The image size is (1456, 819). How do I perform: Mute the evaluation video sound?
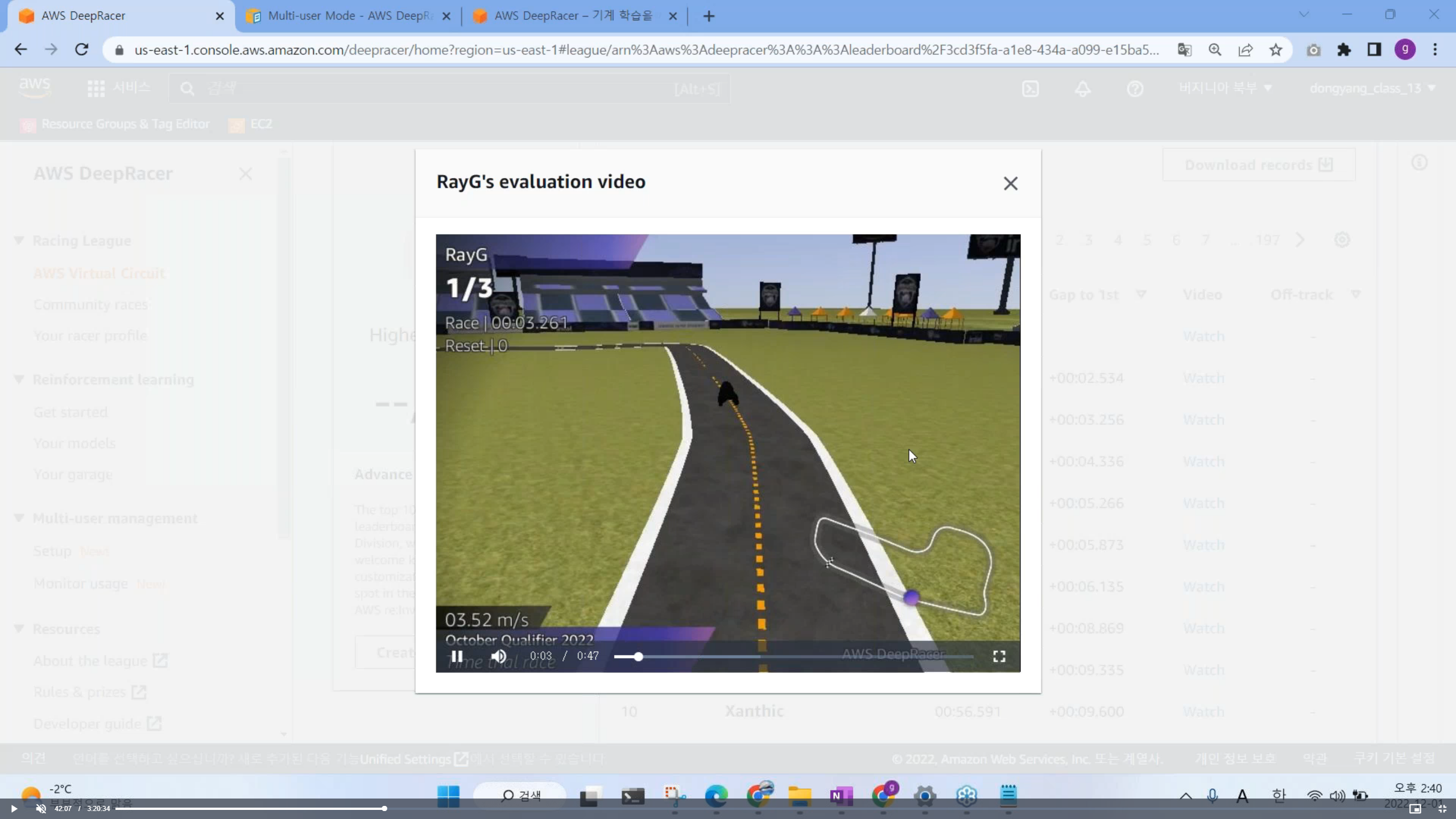(499, 656)
